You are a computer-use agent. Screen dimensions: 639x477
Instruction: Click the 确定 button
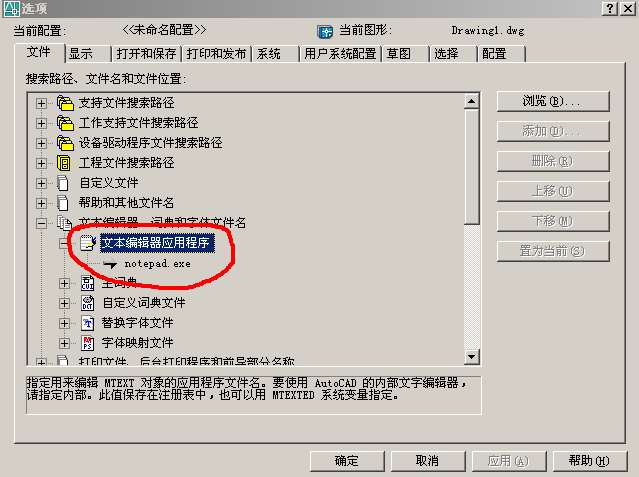[x=346, y=461]
